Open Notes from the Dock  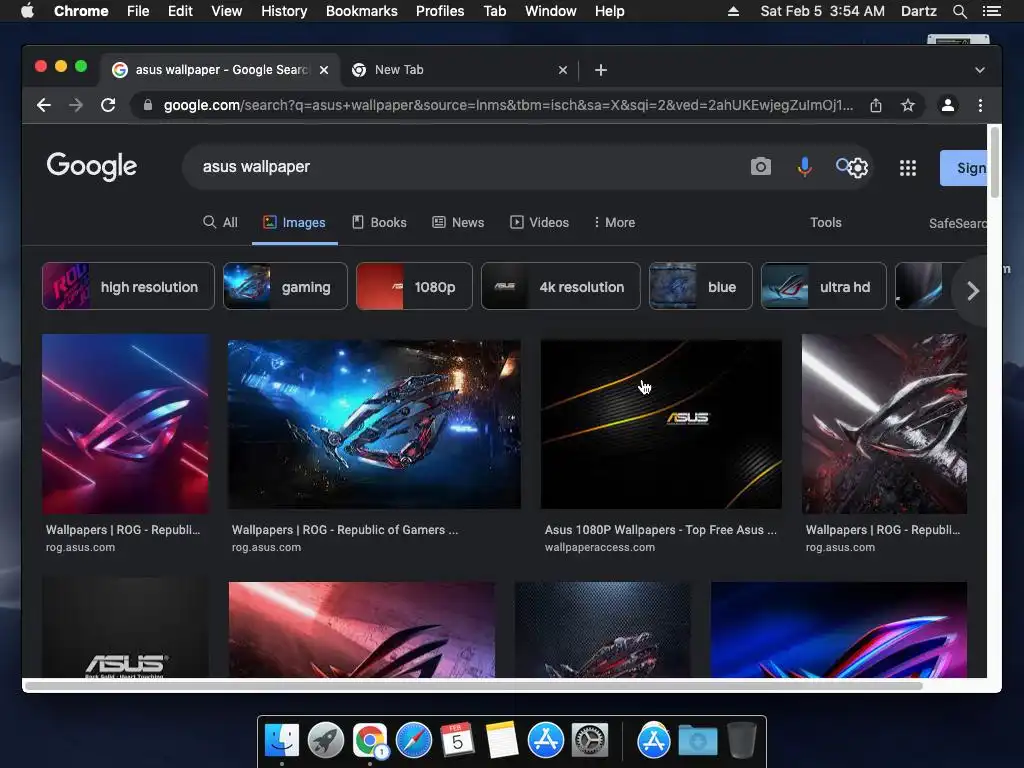[x=502, y=741]
